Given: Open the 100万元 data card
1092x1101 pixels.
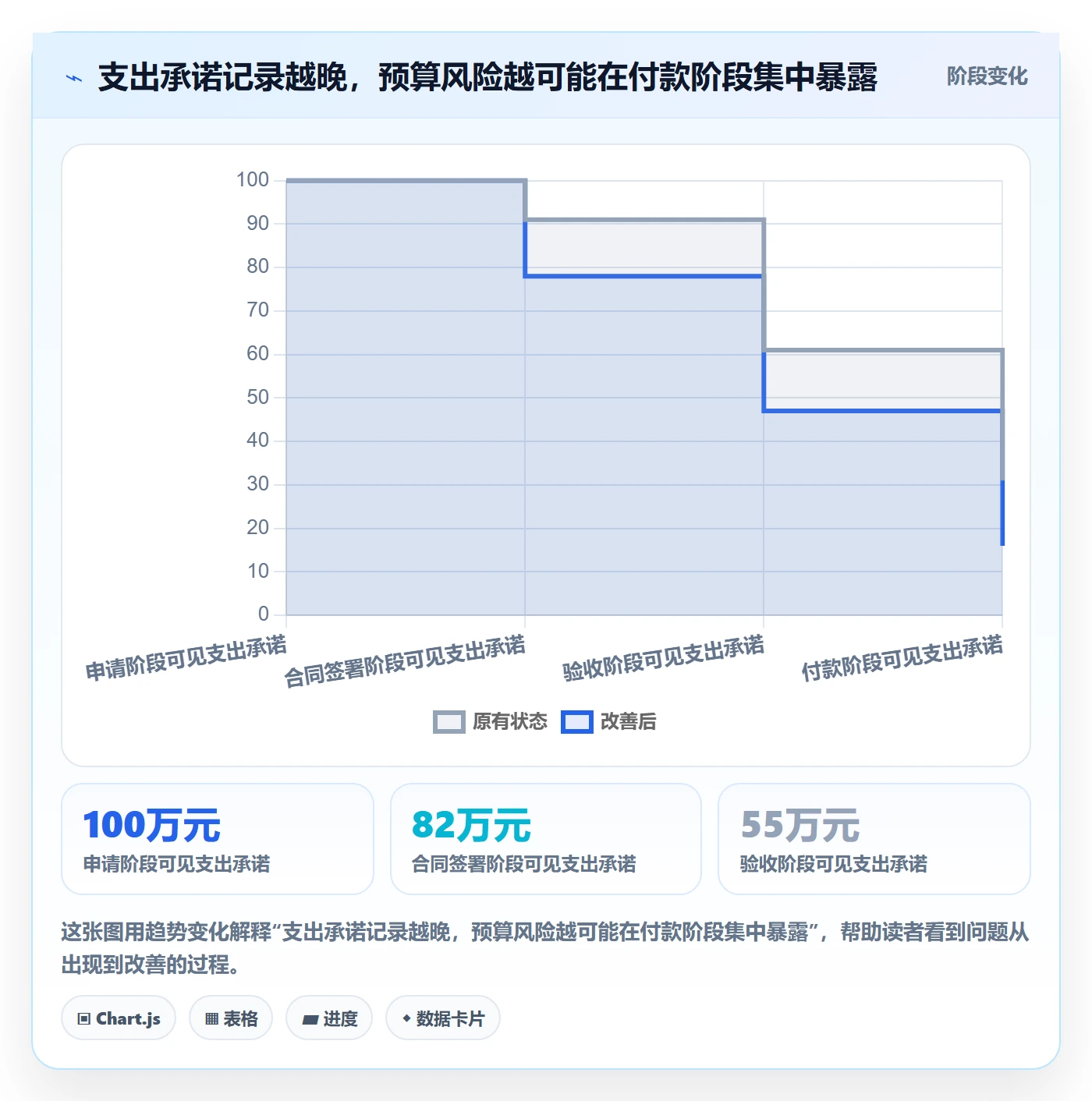Looking at the screenshot, I should 218,839.
